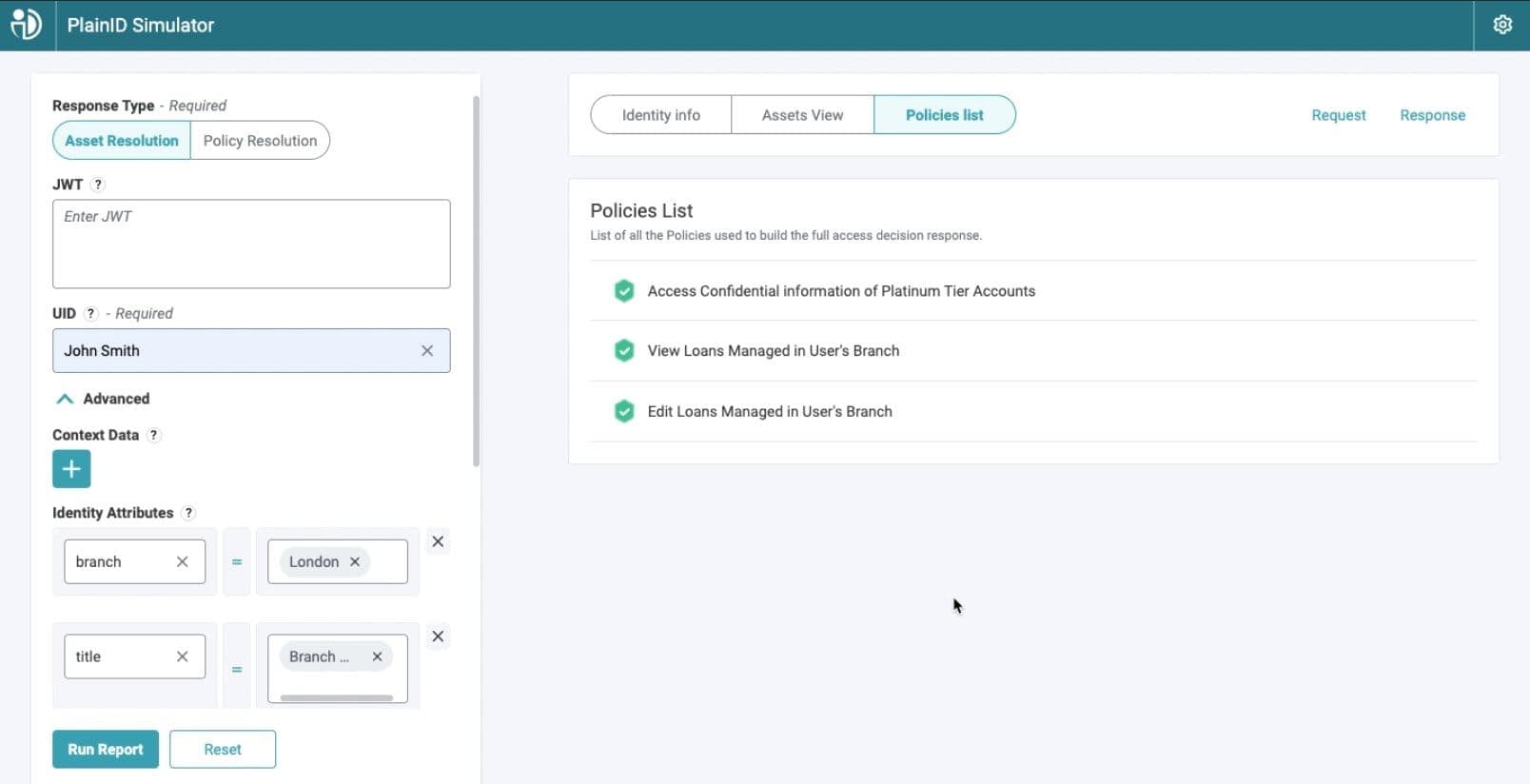Click shield icon of View Loans policy
1530x784 pixels.
tap(624, 351)
